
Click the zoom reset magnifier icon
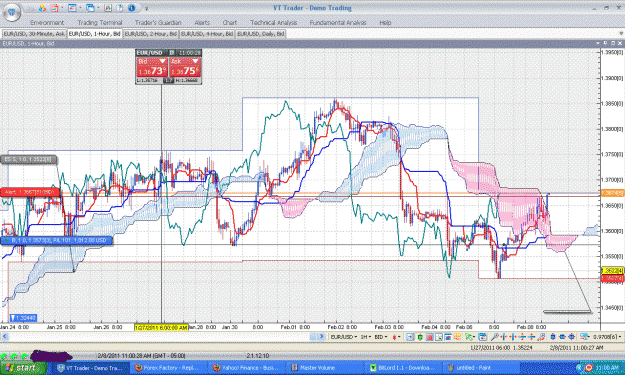click(x=541, y=337)
